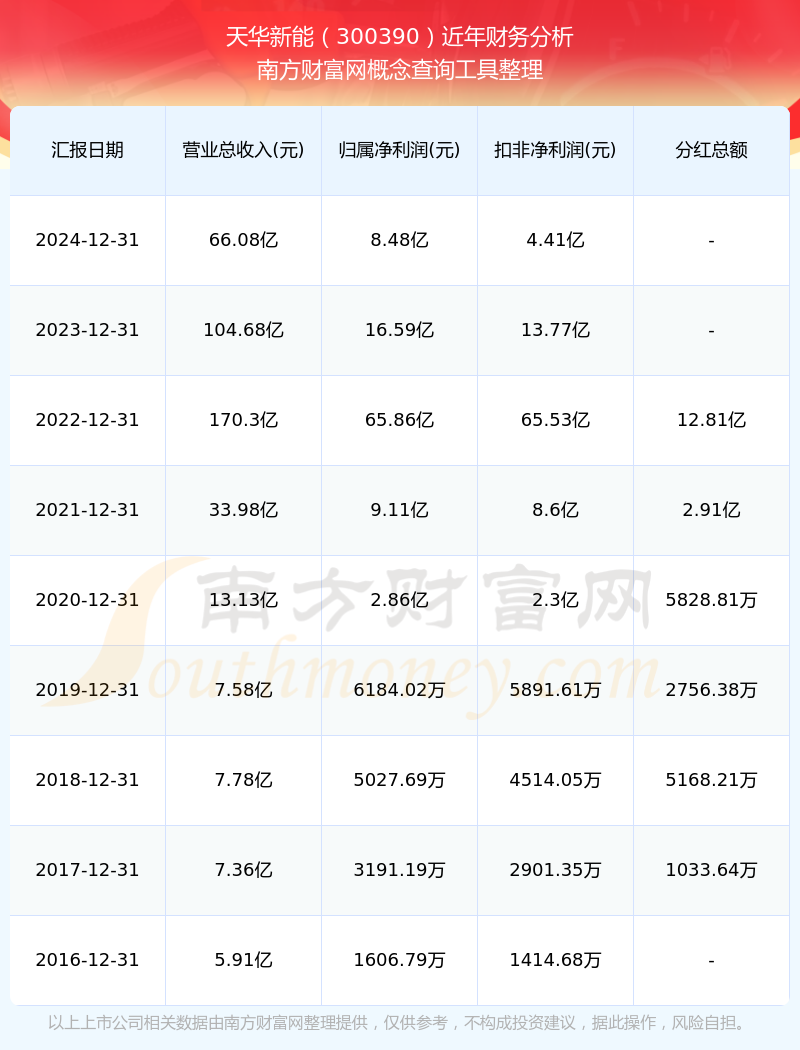Click the value 2901.35万
800x1050 pixels.
[x=556, y=871]
